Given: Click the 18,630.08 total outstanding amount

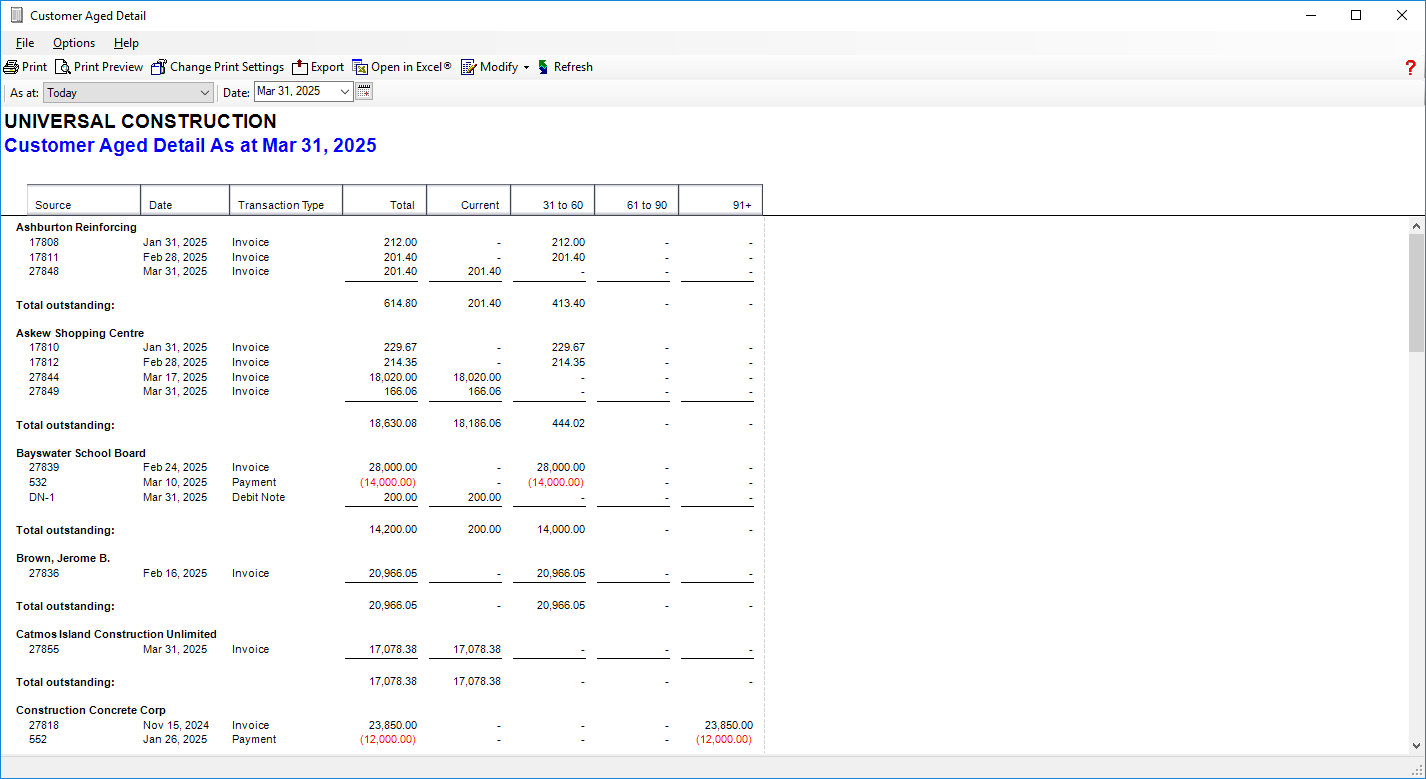Looking at the screenshot, I should click(x=393, y=423).
